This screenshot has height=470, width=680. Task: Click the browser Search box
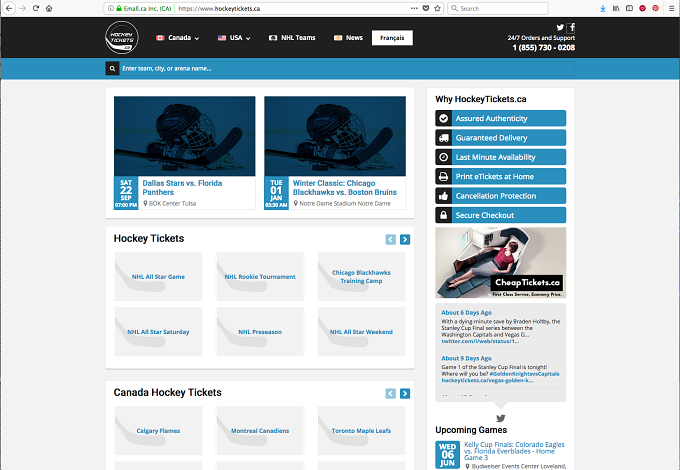(498, 8)
